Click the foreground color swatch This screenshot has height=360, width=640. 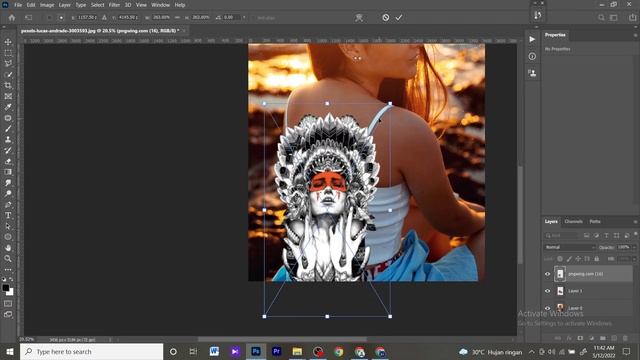click(6, 288)
